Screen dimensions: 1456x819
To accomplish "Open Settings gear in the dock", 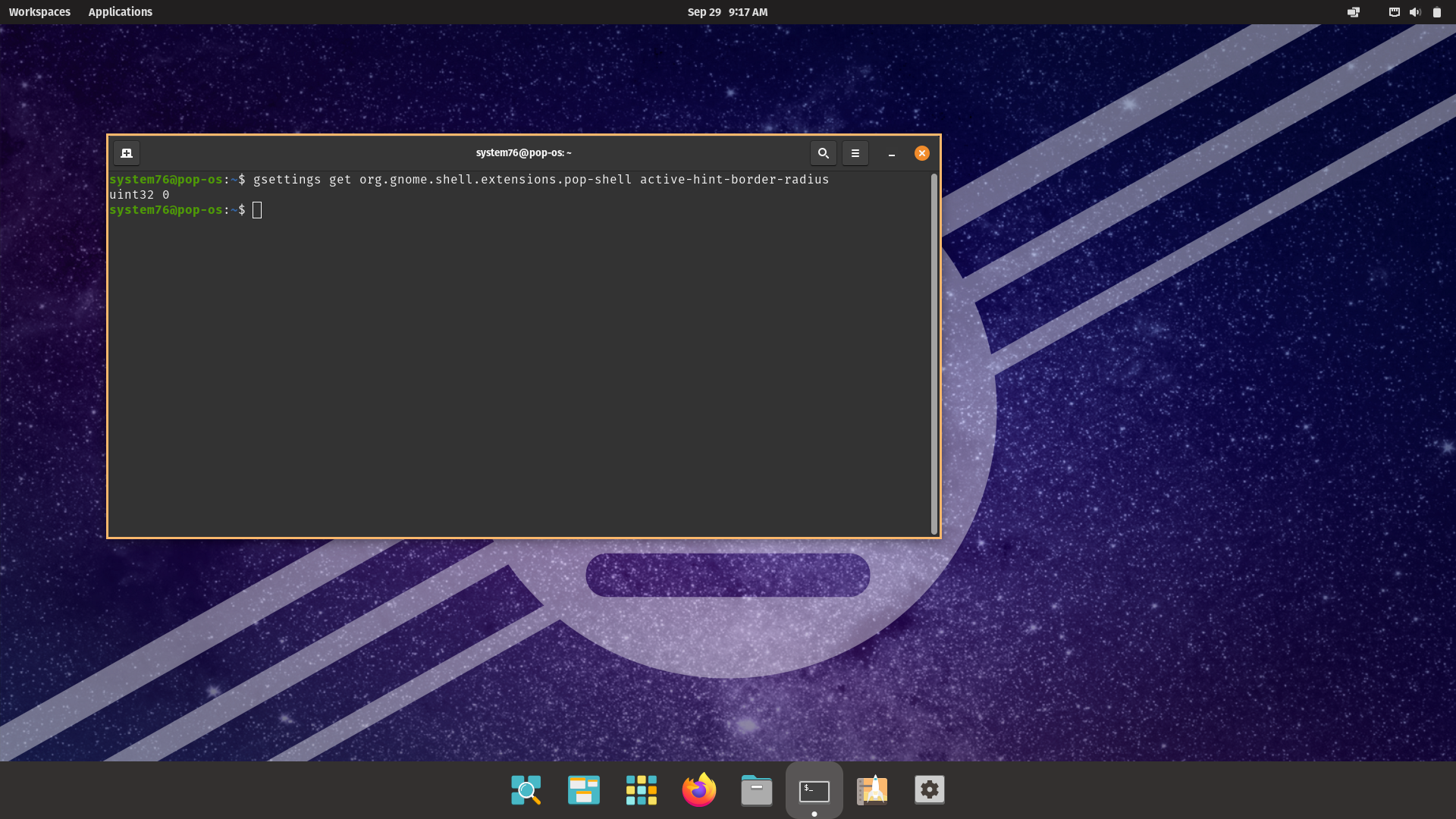I will [x=929, y=790].
